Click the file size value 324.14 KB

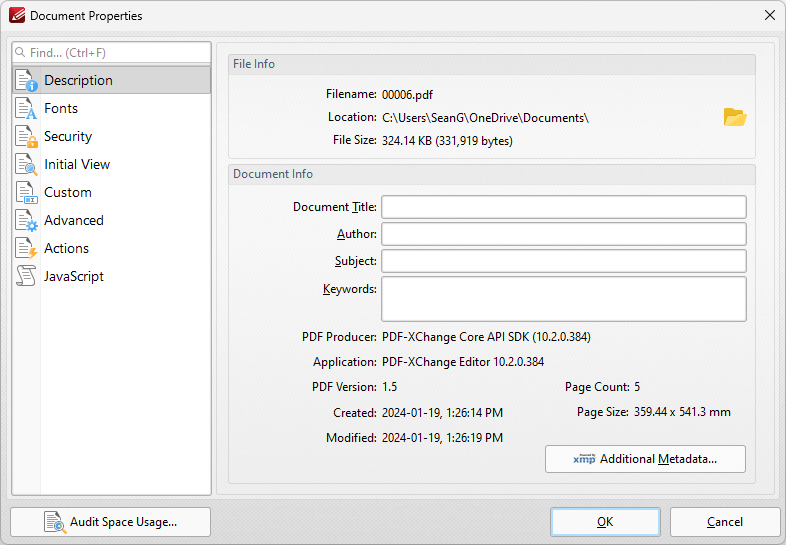click(447, 141)
